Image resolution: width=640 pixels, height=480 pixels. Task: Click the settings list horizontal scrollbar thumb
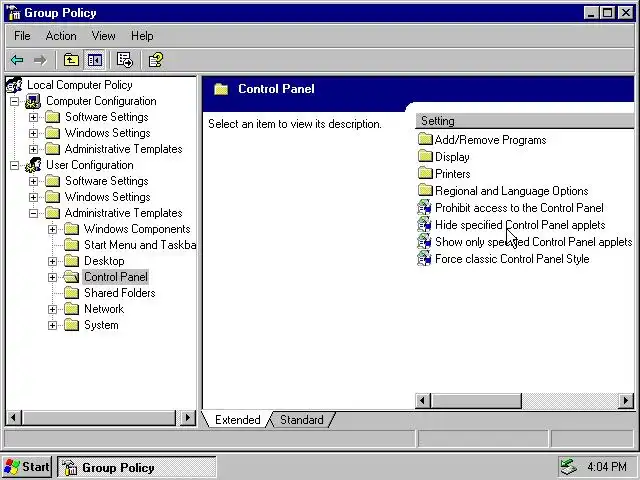(x=476, y=401)
